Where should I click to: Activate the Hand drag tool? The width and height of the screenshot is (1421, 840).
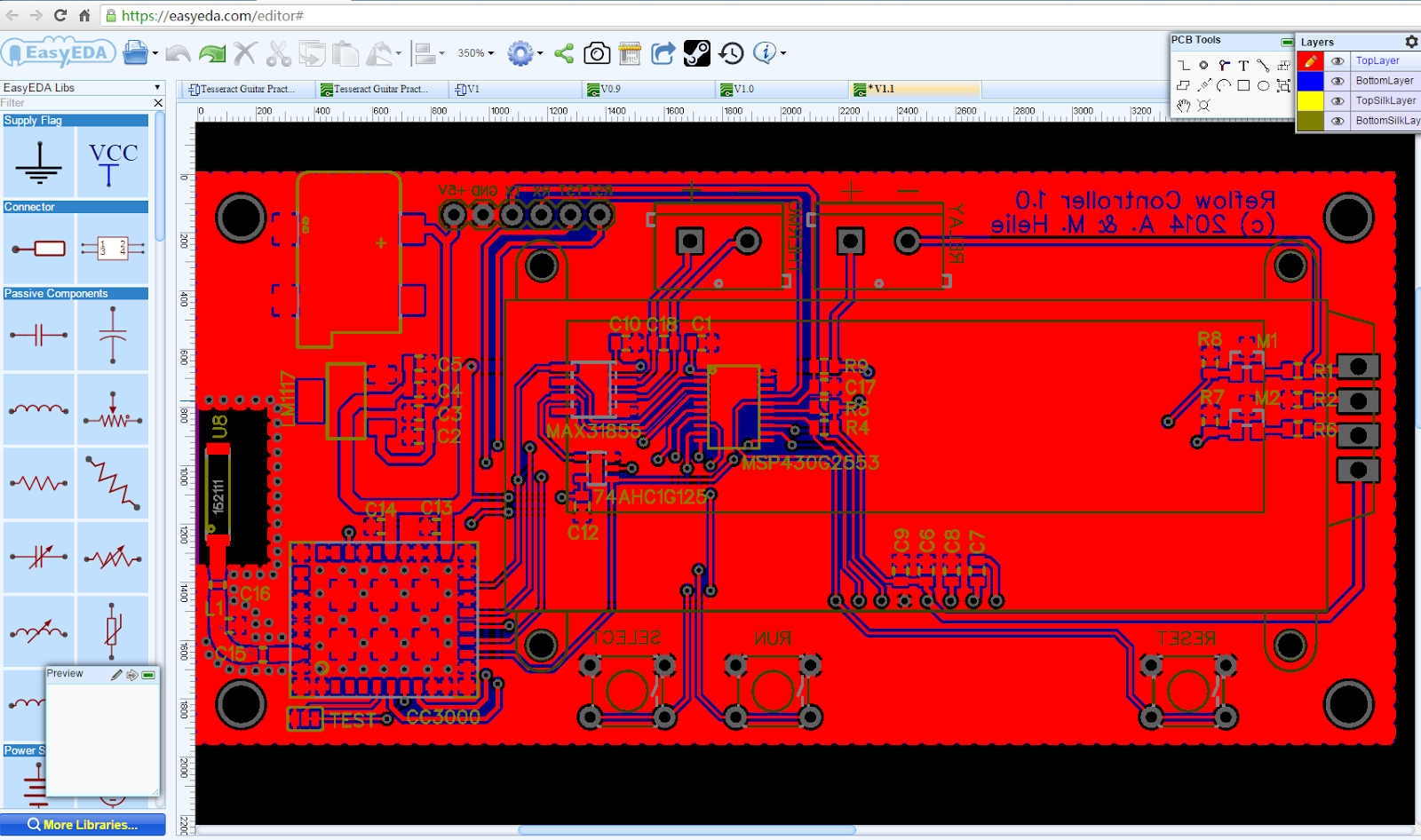1184,105
